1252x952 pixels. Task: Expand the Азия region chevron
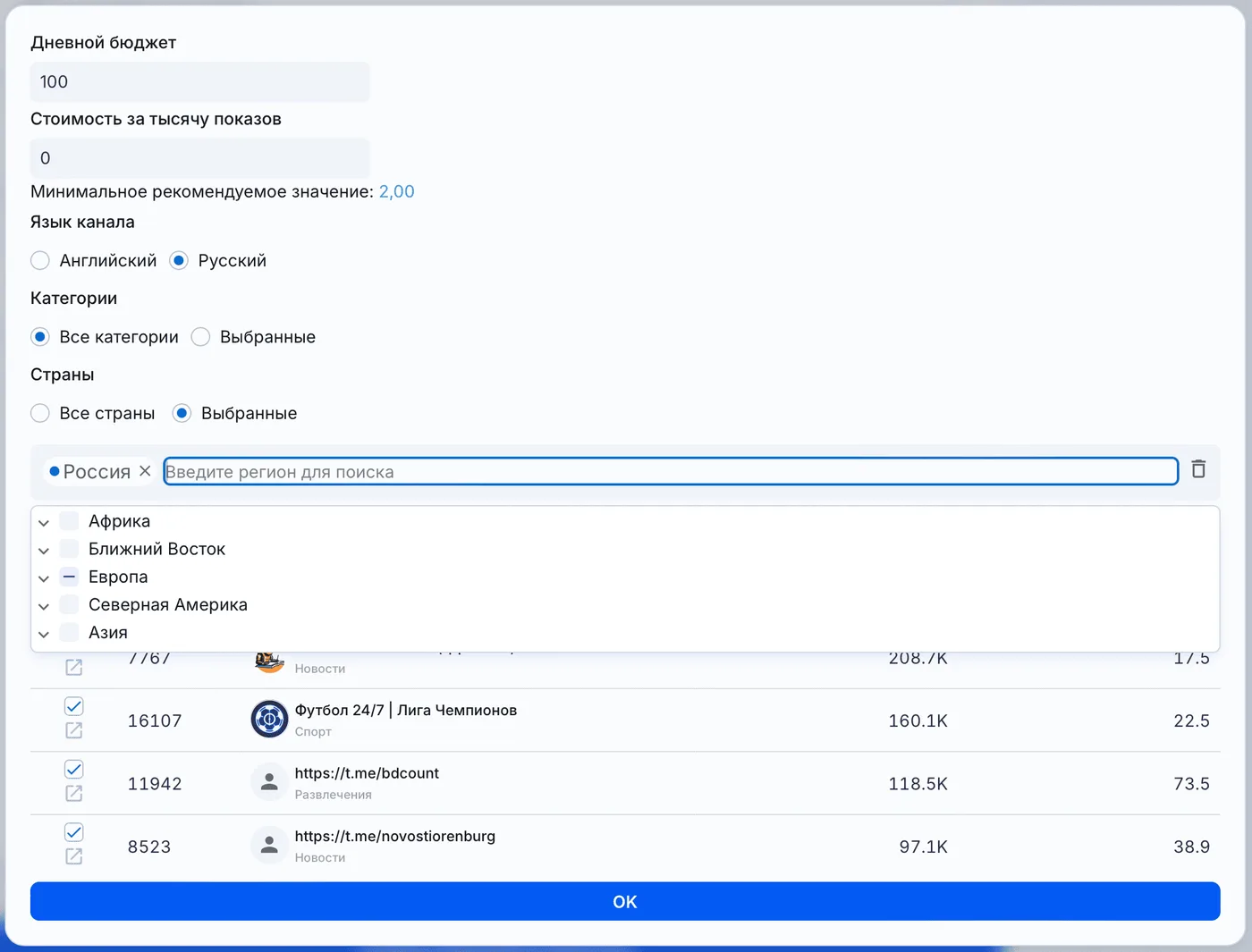(44, 634)
